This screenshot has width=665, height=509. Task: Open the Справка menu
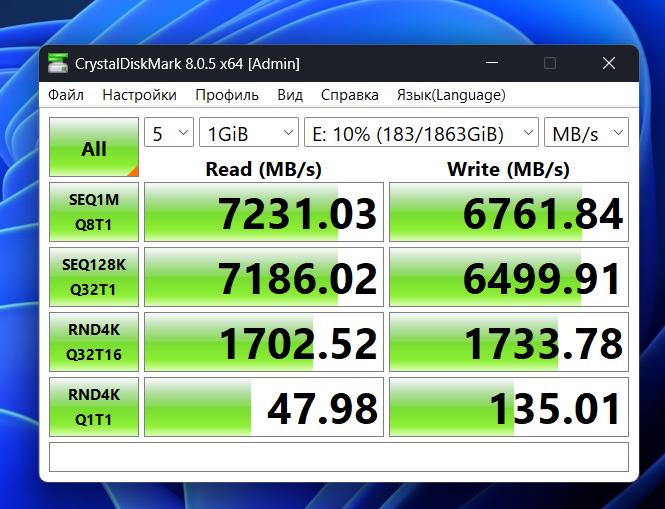point(349,95)
